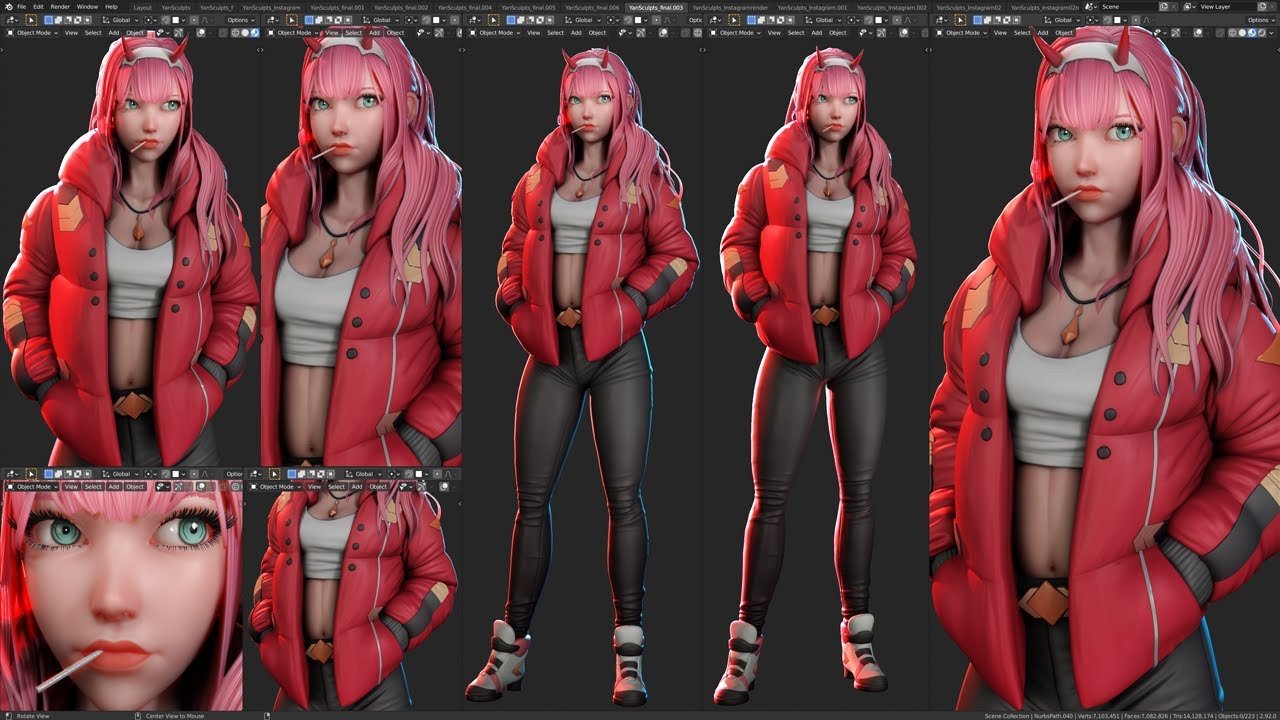Open Add menu in top-left viewport
Screen dimensions: 1280x720
(114, 33)
